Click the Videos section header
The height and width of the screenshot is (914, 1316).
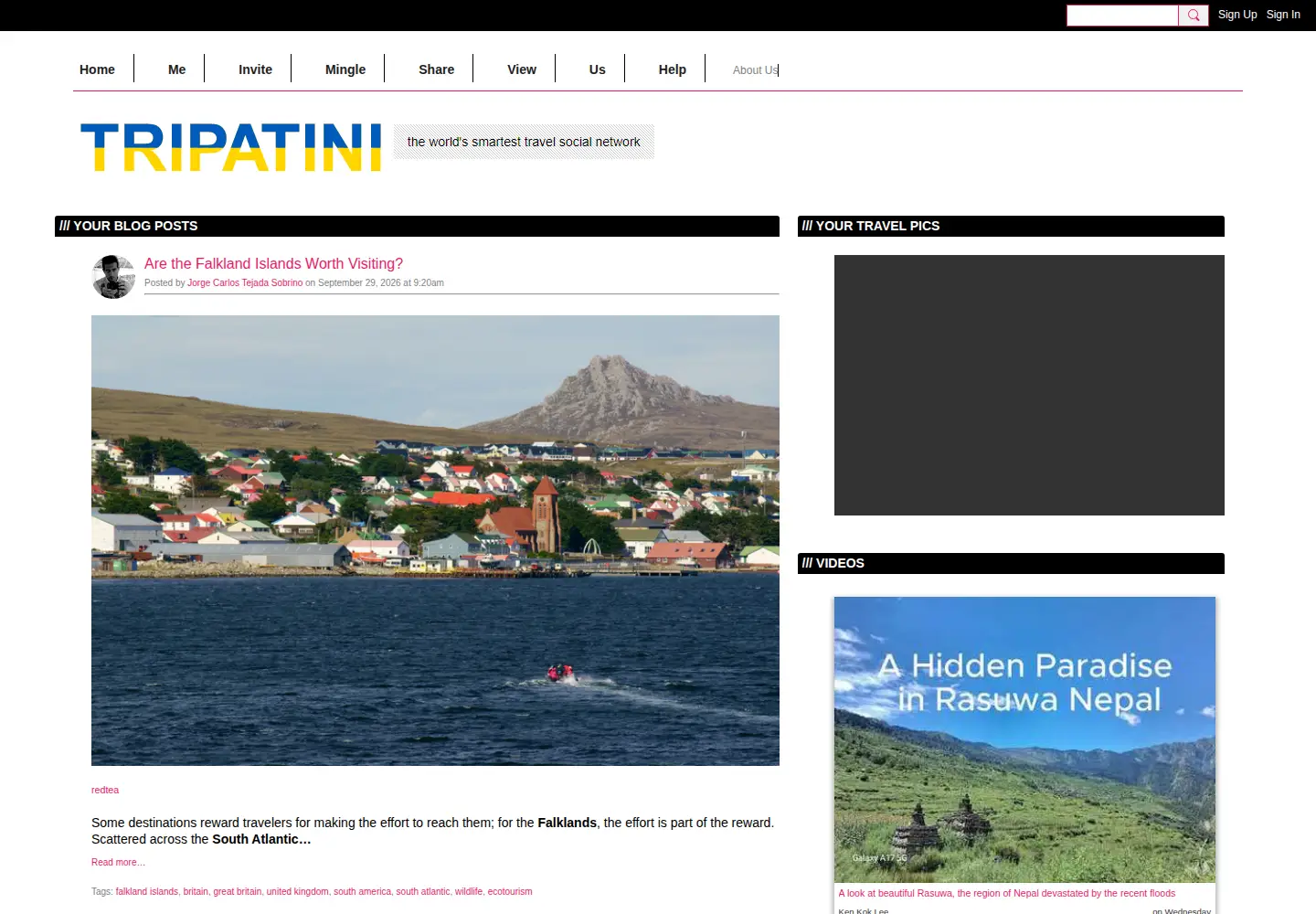pos(1011,563)
